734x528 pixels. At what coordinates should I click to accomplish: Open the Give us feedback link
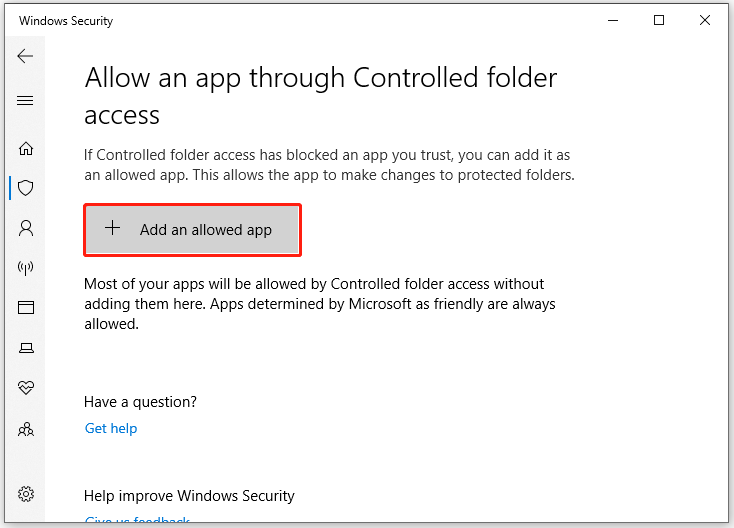(137, 519)
